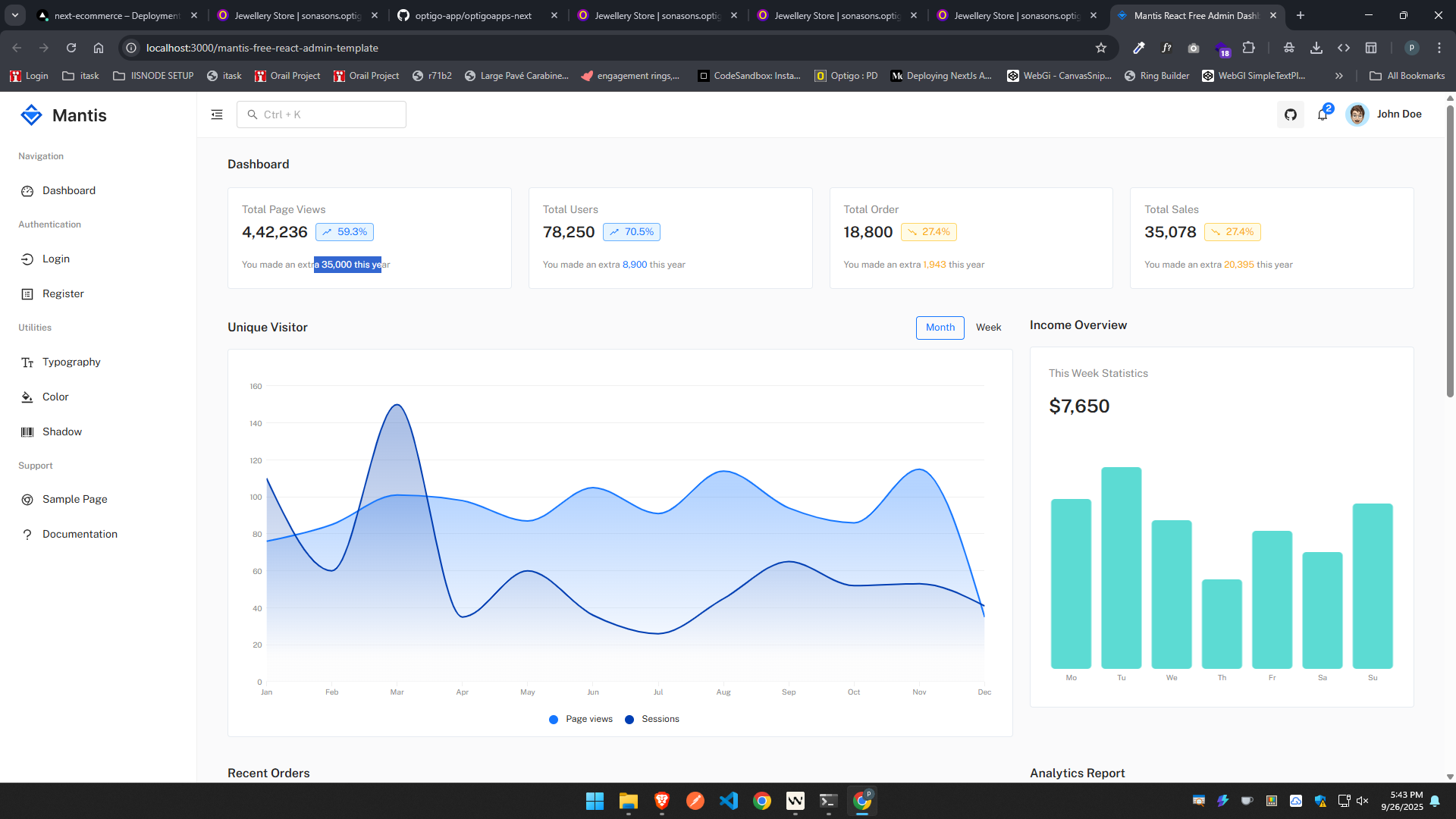
Task: Open Typography in the sidebar menu
Action: click(71, 362)
